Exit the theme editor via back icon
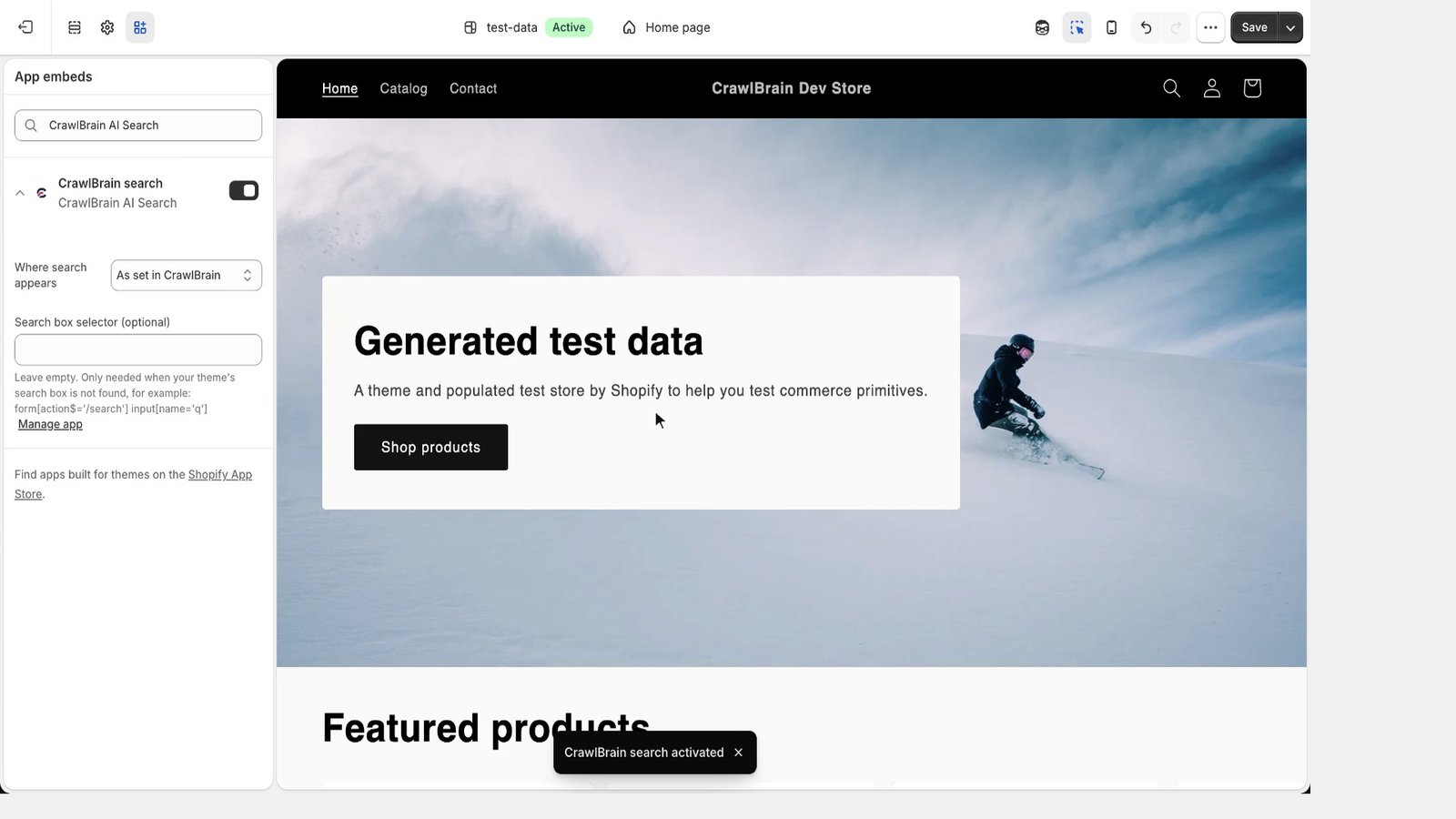 tap(25, 27)
